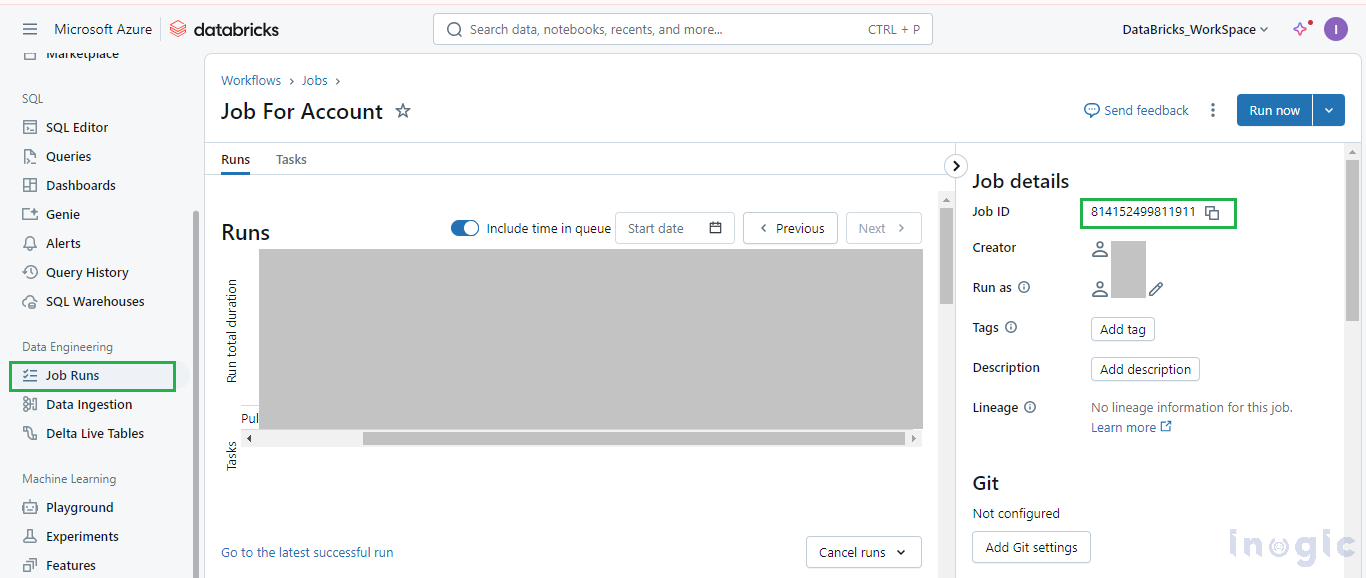Copy the Job ID to clipboard
Screen dimensions: 1366x578
(x=1212, y=213)
